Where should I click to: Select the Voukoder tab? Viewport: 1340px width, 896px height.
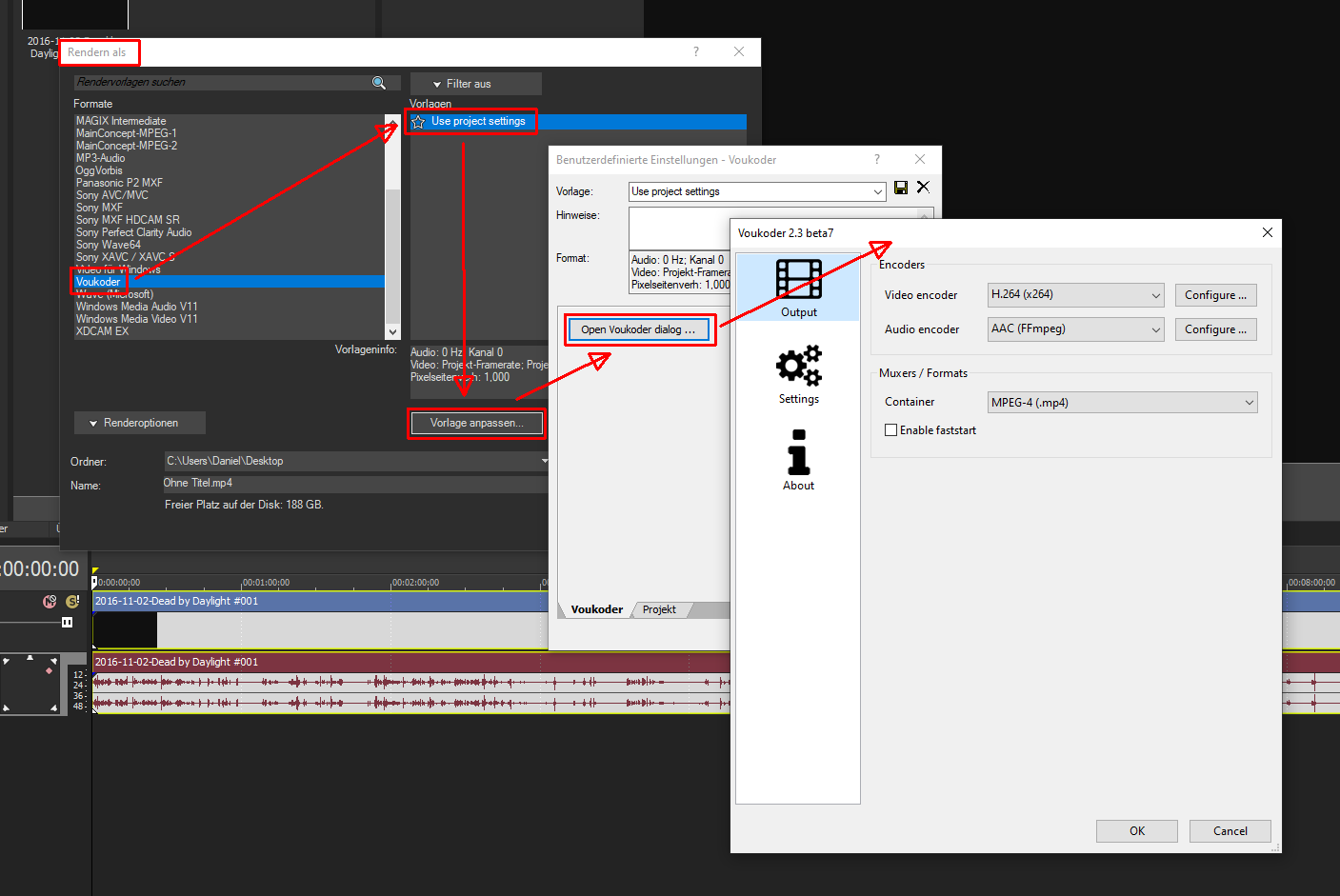coord(597,609)
